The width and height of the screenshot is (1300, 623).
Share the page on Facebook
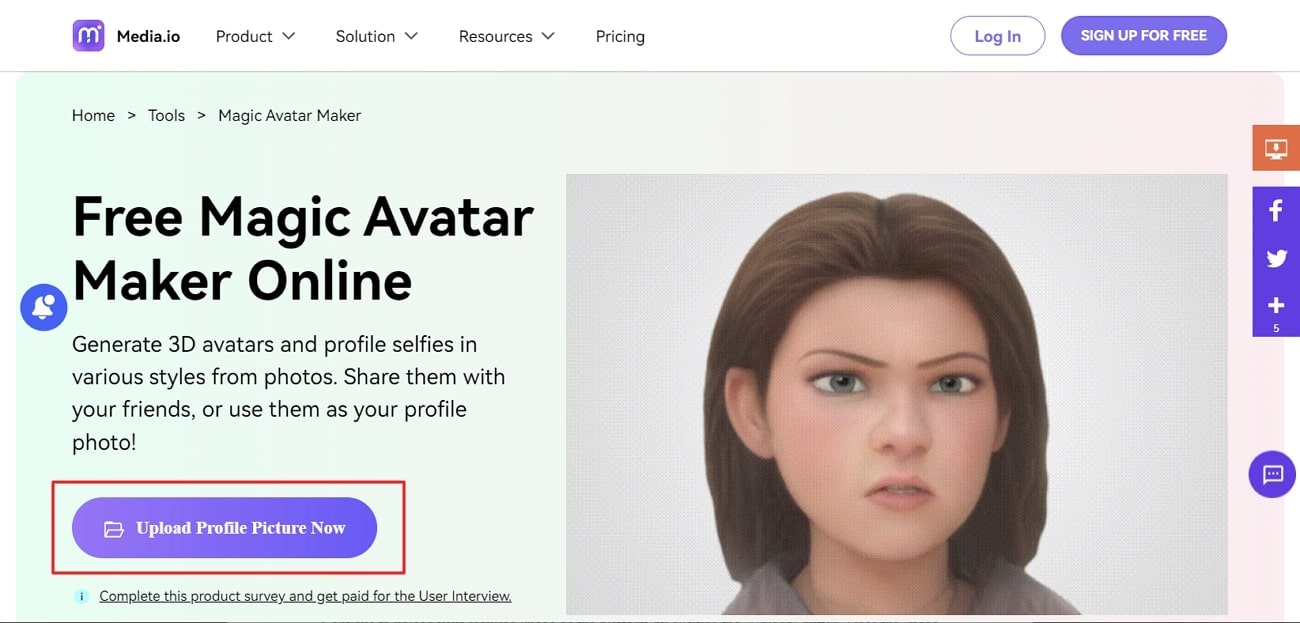tap(1275, 211)
